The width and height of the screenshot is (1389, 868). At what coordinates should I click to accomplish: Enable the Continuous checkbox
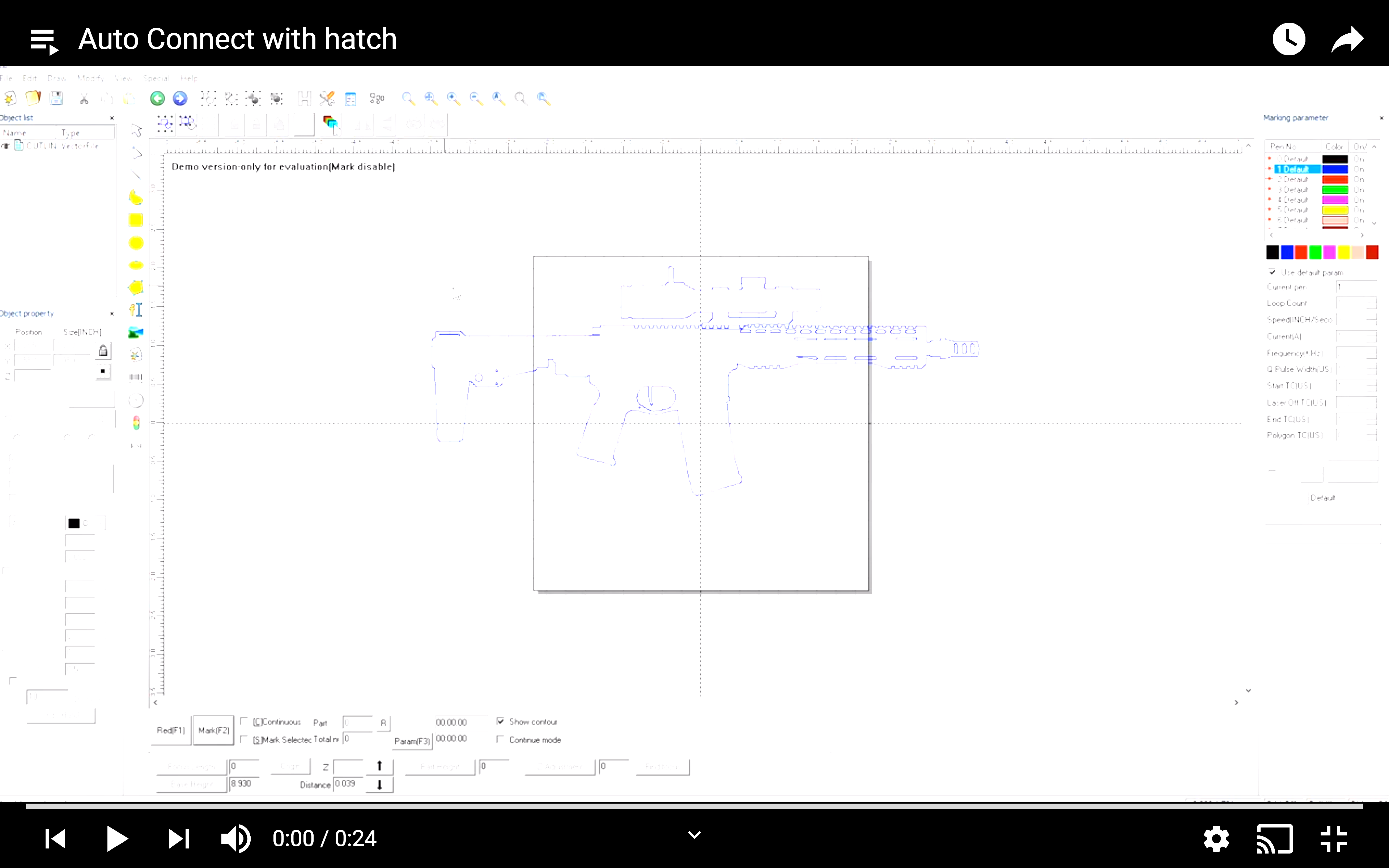click(245, 722)
